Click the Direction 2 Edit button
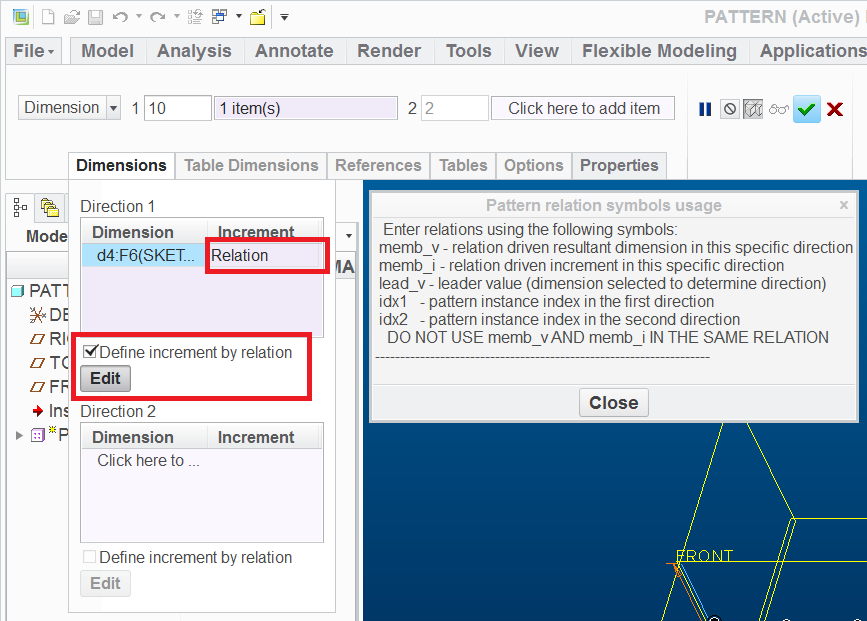Image resolution: width=867 pixels, height=621 pixels. click(x=106, y=583)
